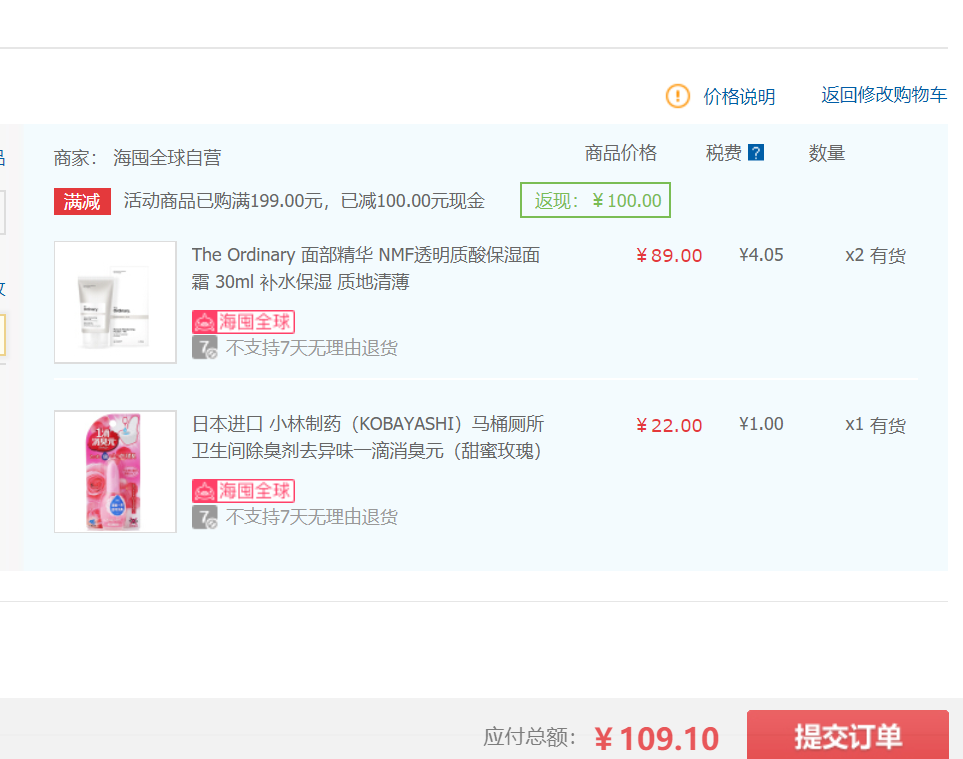Click the x1 有货 quantity text

tap(875, 425)
